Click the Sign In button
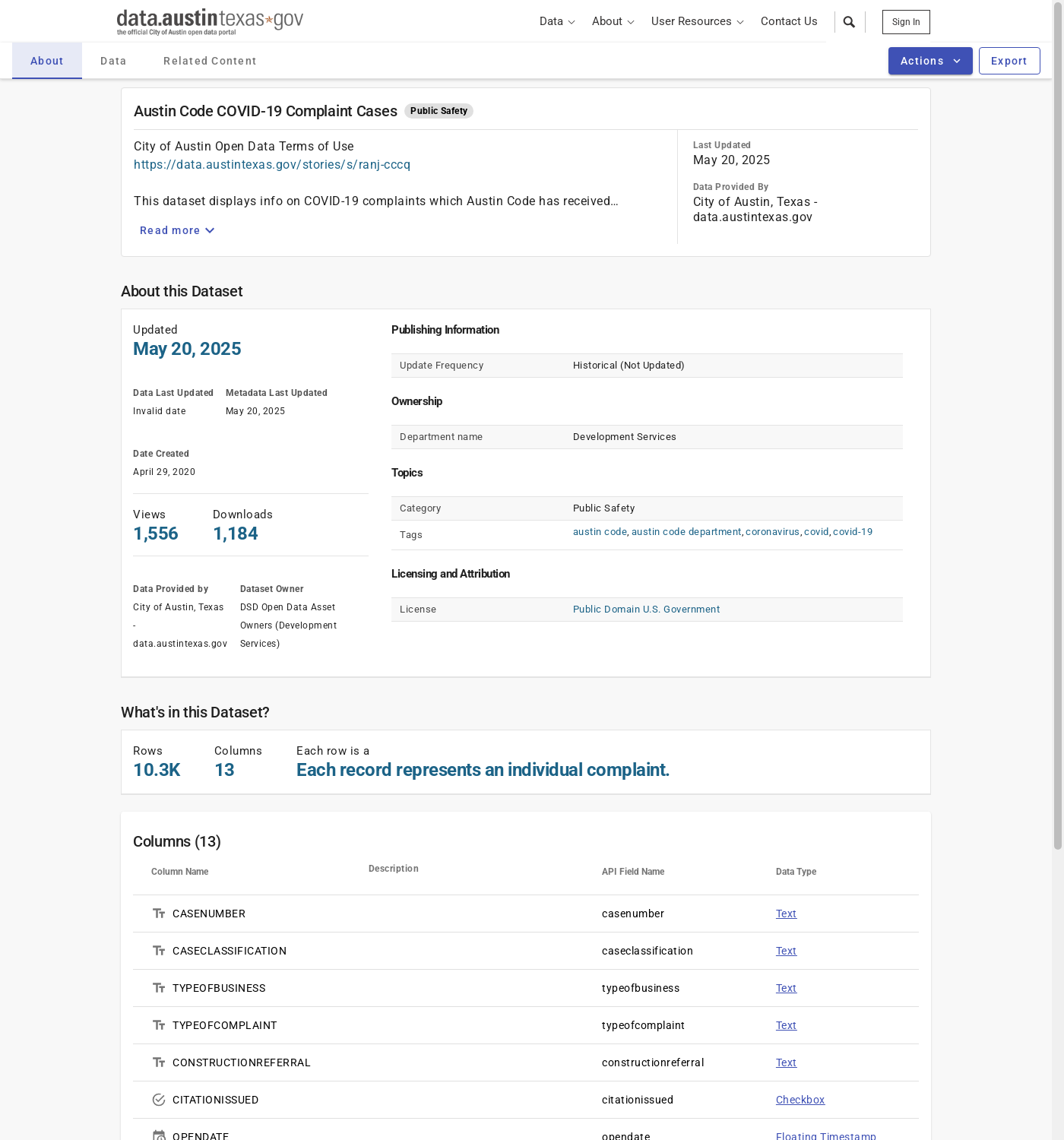This screenshot has width=1064, height=1140. (906, 22)
